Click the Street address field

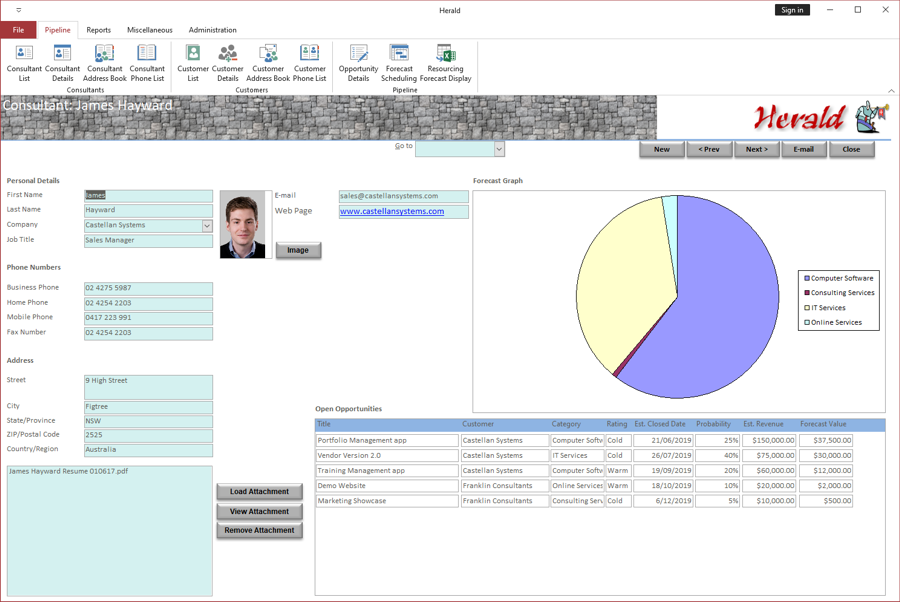[148, 387]
